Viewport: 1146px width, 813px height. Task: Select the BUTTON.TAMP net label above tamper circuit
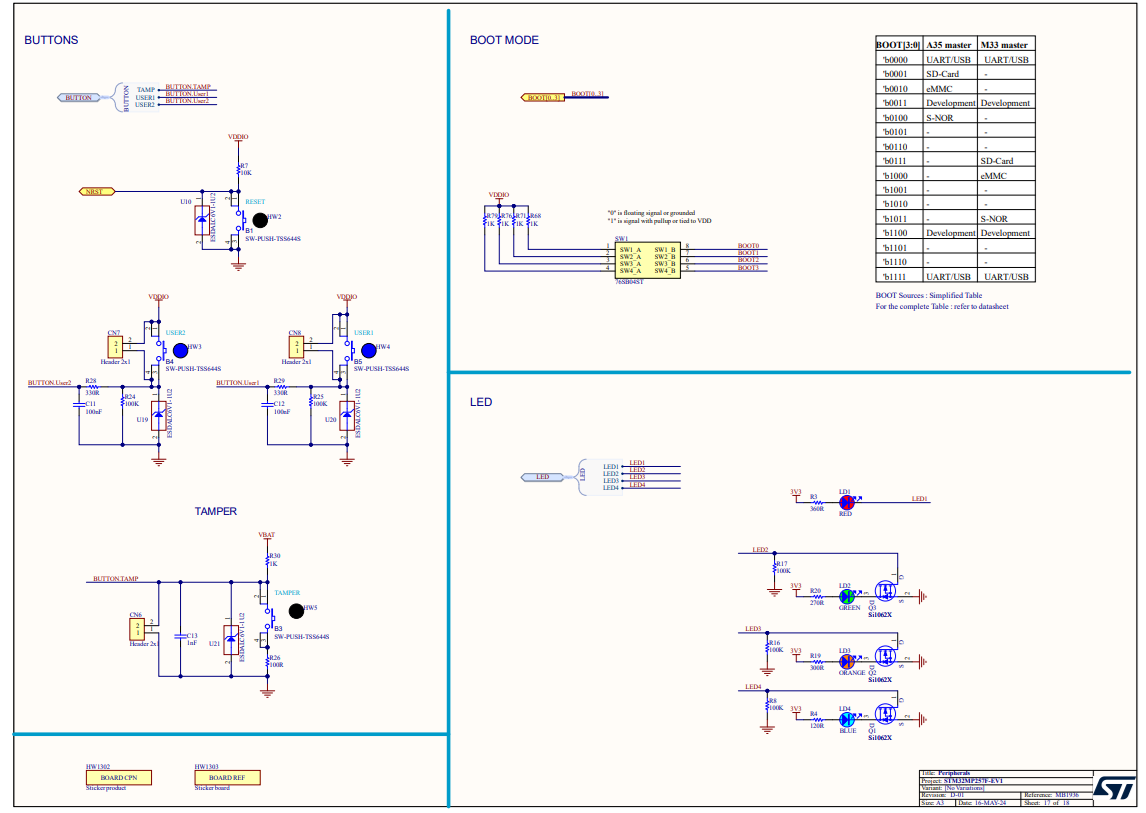pyautogui.click(x=115, y=578)
